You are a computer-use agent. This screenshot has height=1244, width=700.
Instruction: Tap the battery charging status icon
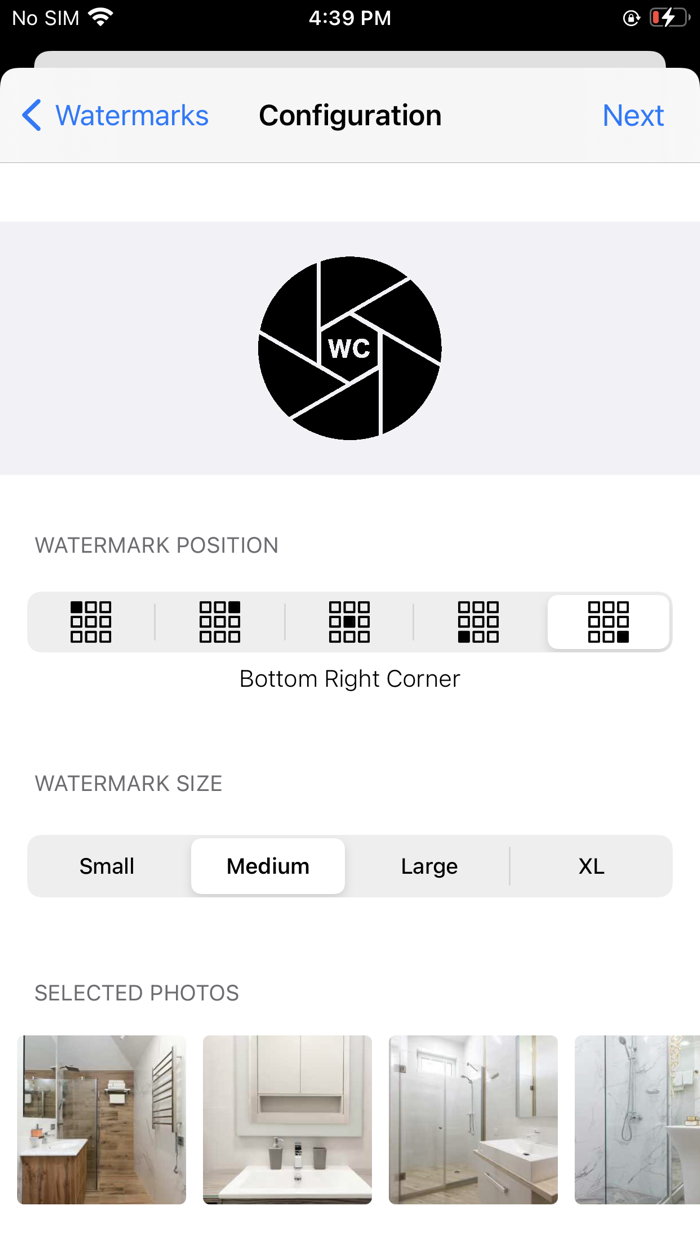point(669,17)
